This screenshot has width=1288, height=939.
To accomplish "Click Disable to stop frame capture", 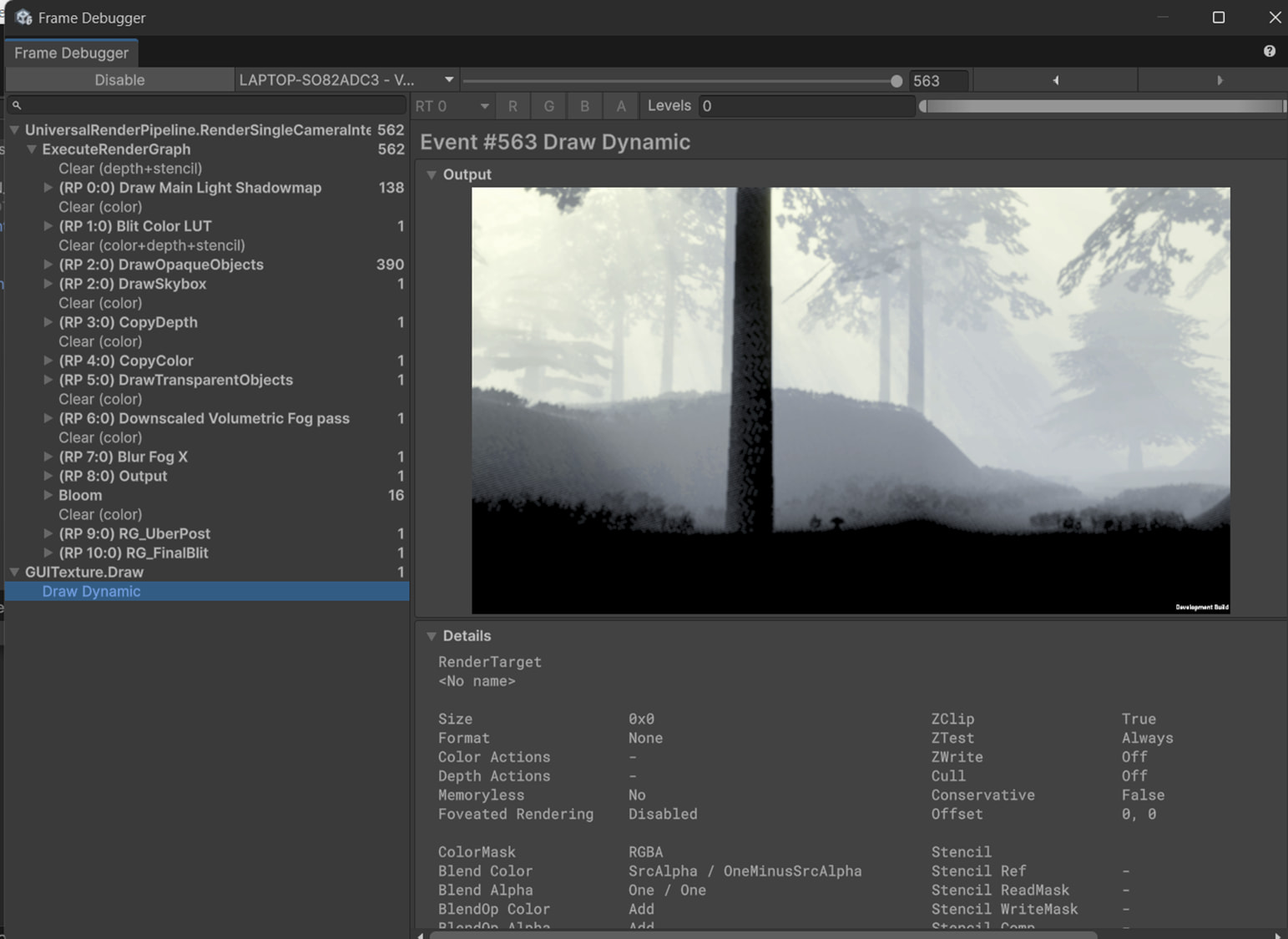I will pos(119,79).
